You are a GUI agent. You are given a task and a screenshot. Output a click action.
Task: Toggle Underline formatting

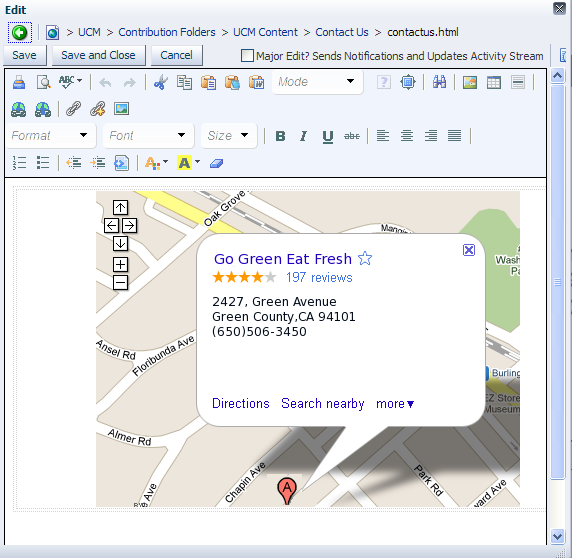[x=328, y=136]
